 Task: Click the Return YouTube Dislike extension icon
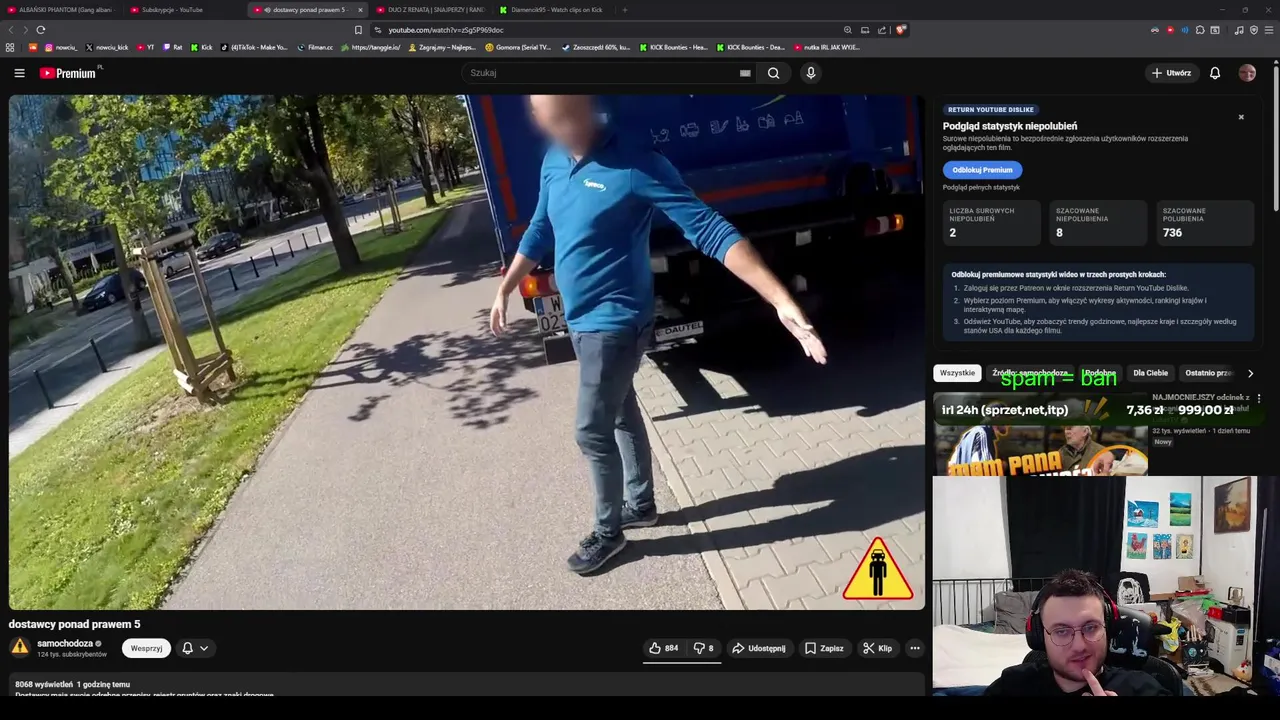[x=1170, y=30]
